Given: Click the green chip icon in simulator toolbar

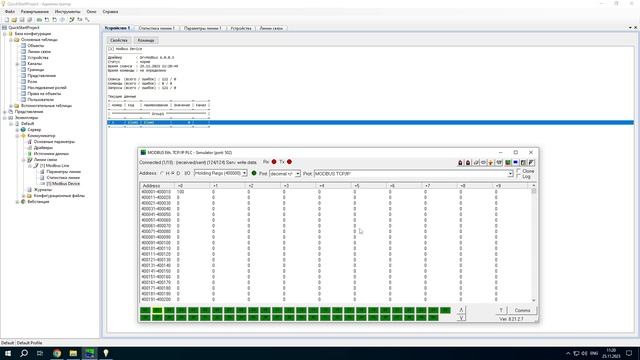Looking at the screenshot, I should 508,163.
